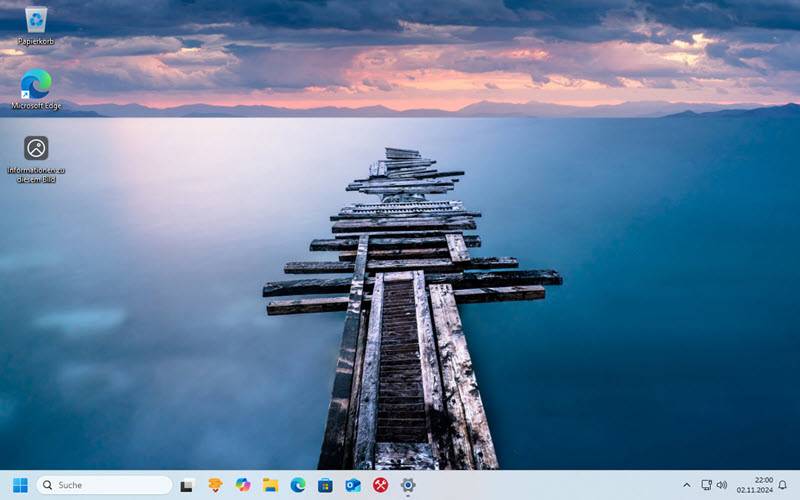Open Microsoft Store from the taskbar
800x500 pixels.
pyautogui.click(x=325, y=485)
